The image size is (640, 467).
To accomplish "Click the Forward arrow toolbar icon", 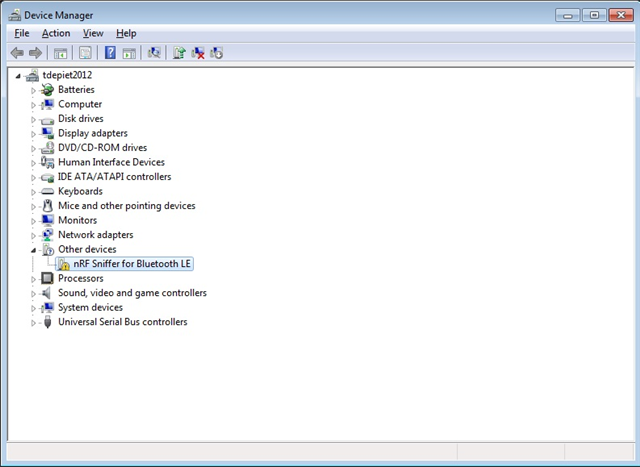I will click(36, 53).
